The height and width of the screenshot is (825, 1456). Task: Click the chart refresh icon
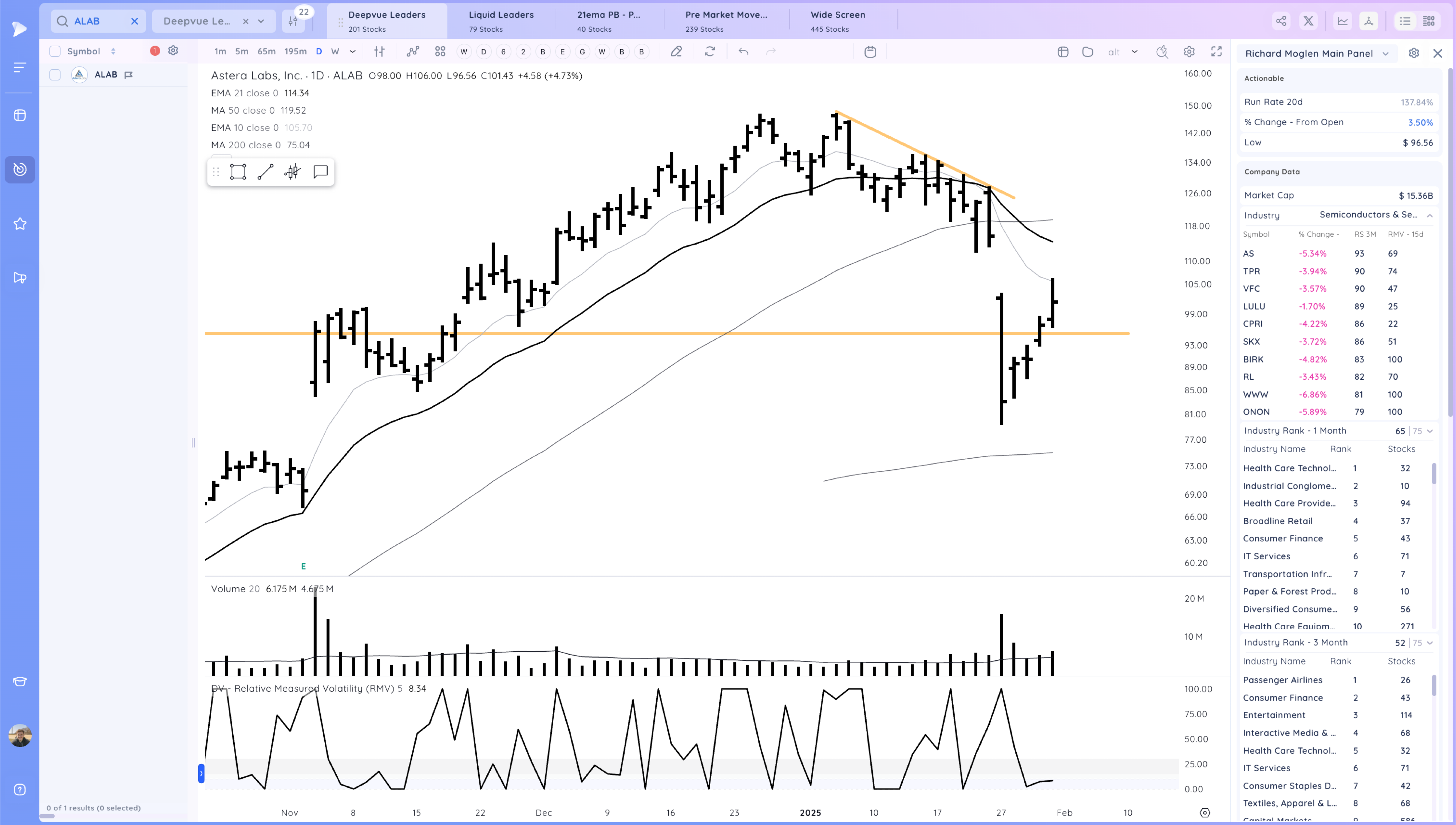coord(709,52)
